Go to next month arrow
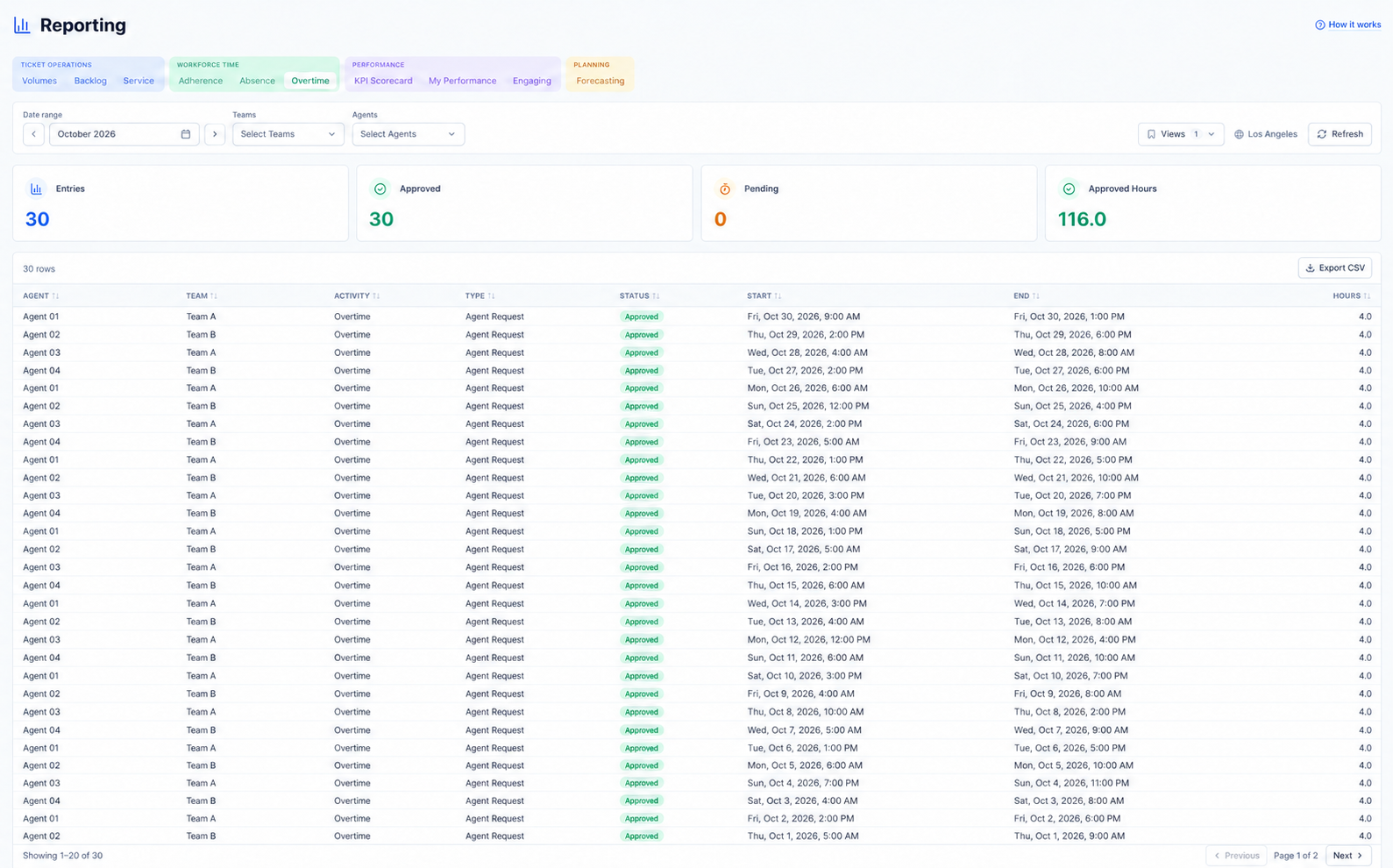 (x=215, y=134)
